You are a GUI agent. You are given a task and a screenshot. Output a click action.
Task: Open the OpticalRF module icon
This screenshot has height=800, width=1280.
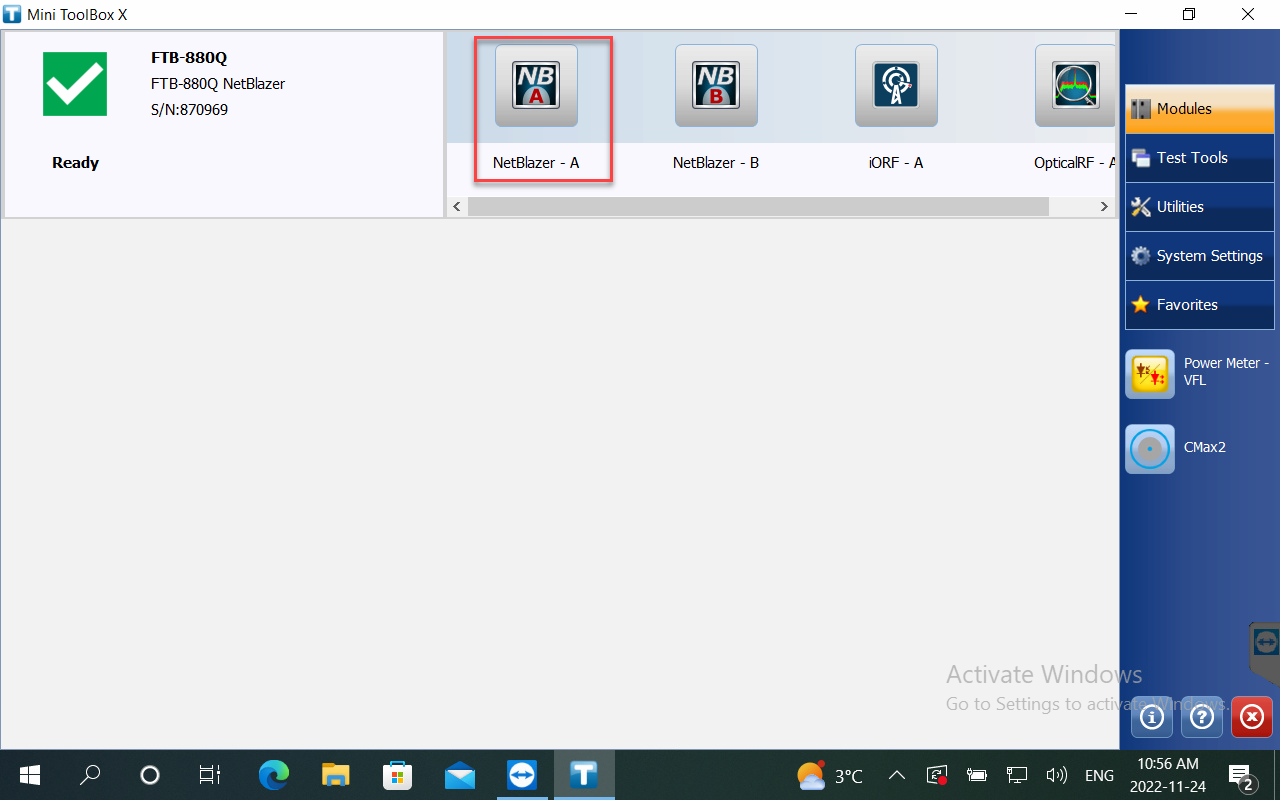click(x=1075, y=86)
